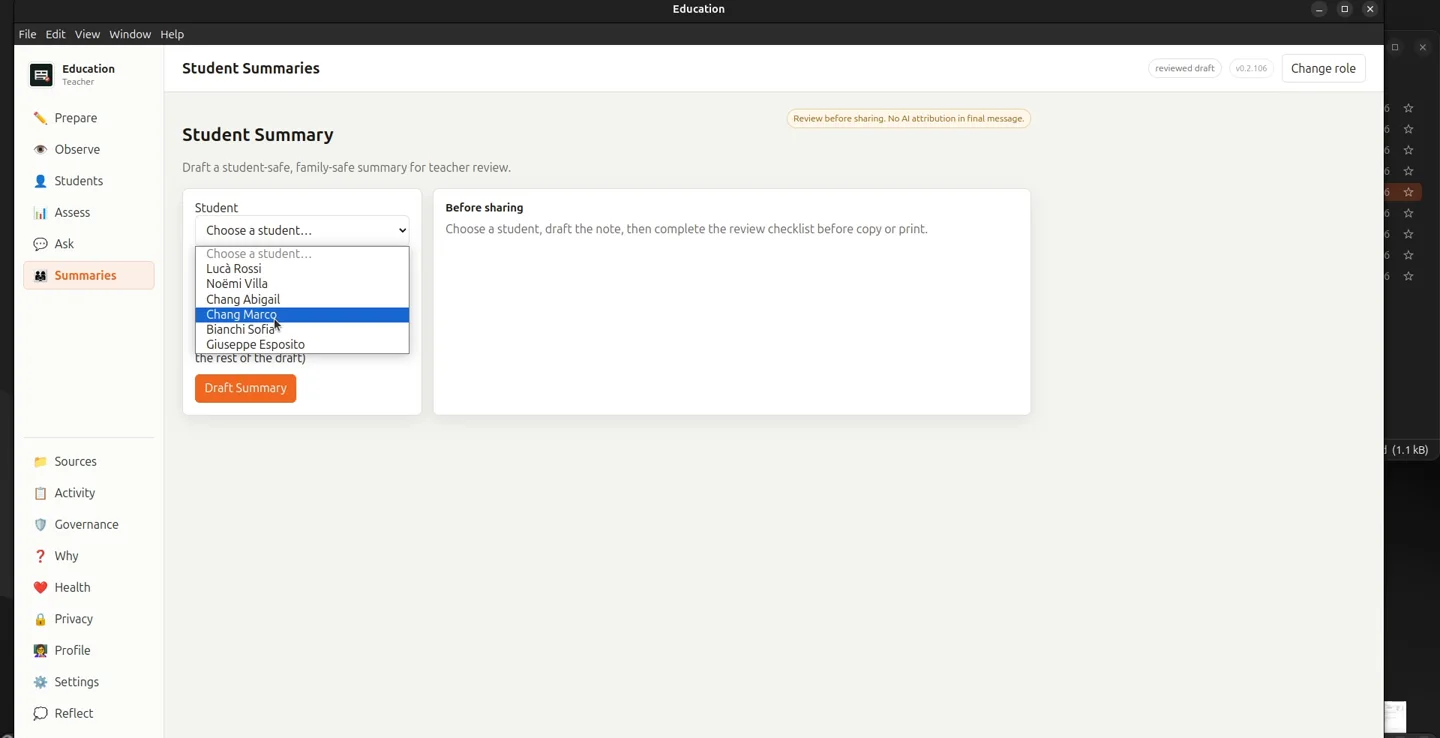Pick Bianchi Sofia from the dropdown
Image resolution: width=1440 pixels, height=738 pixels.
click(x=302, y=329)
